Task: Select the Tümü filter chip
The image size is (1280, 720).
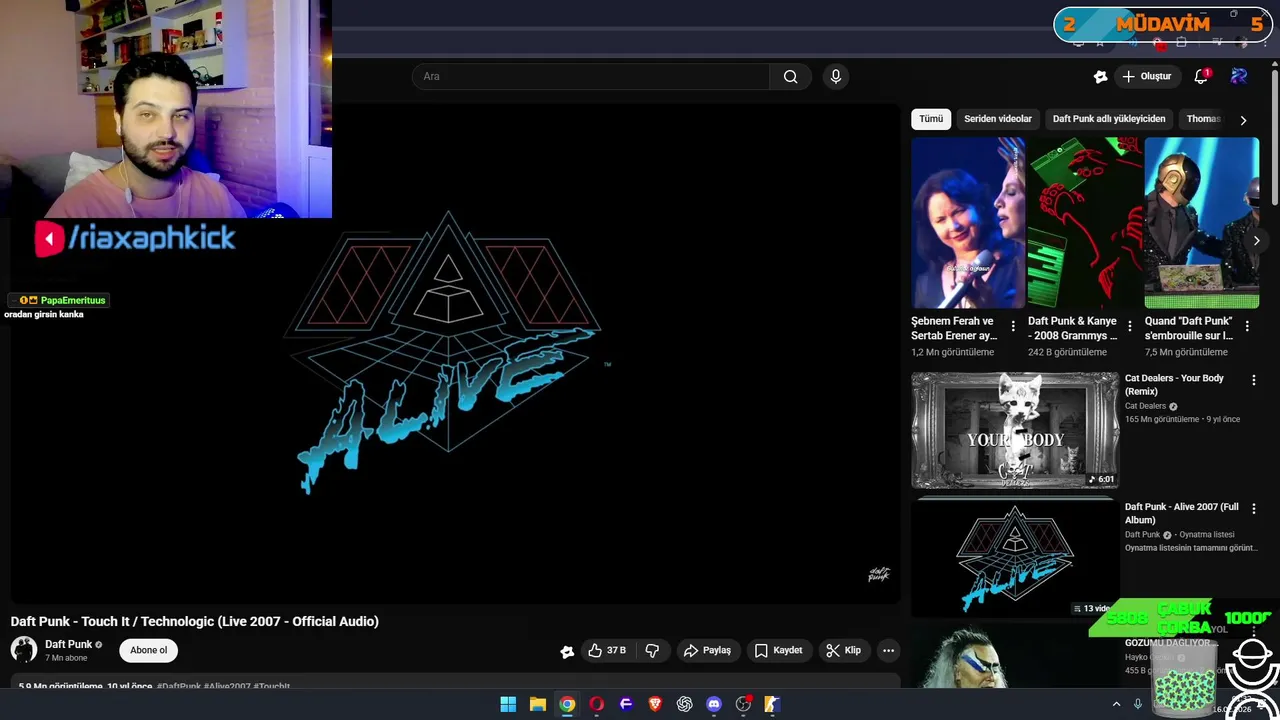Action: (x=931, y=119)
